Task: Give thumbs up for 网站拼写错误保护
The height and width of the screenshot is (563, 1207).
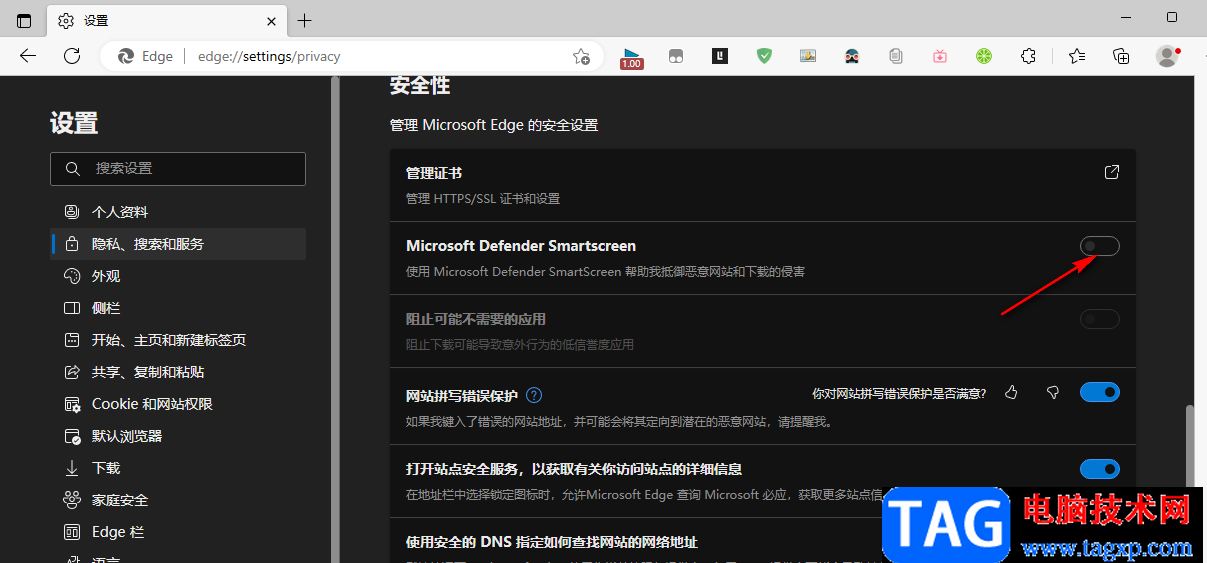Action: pyautogui.click(x=1011, y=393)
